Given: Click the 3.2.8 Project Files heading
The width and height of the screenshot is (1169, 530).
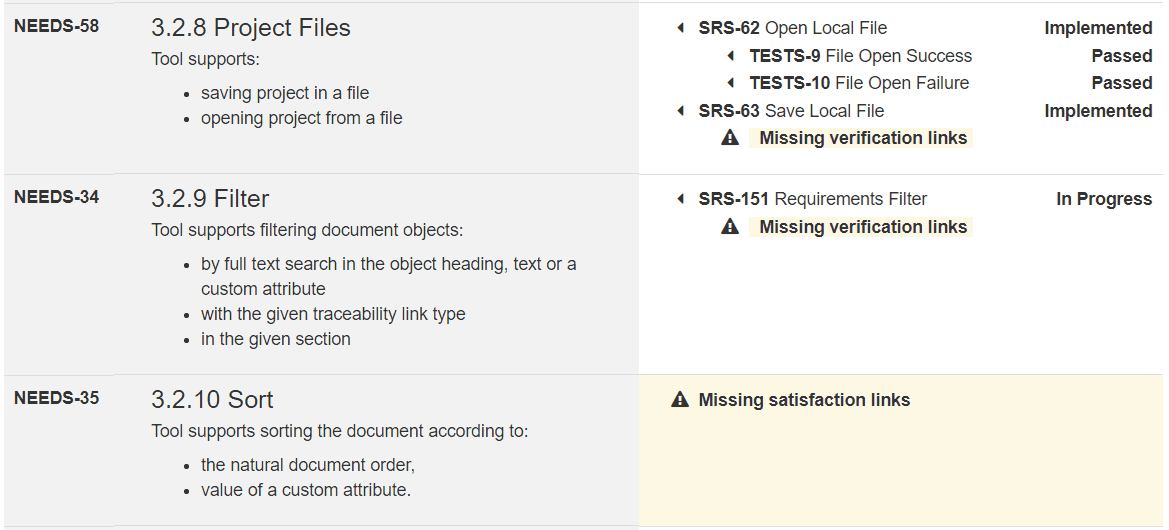Looking at the screenshot, I should tap(251, 28).
